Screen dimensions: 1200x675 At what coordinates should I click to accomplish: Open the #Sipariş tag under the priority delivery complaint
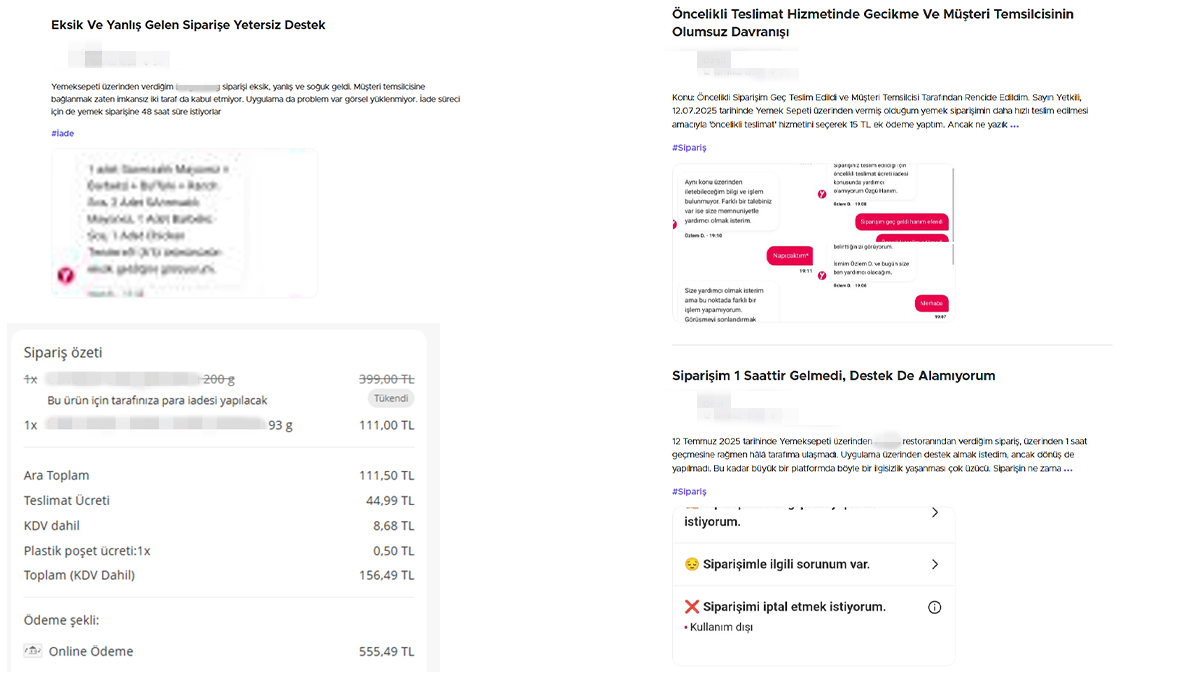click(x=689, y=148)
